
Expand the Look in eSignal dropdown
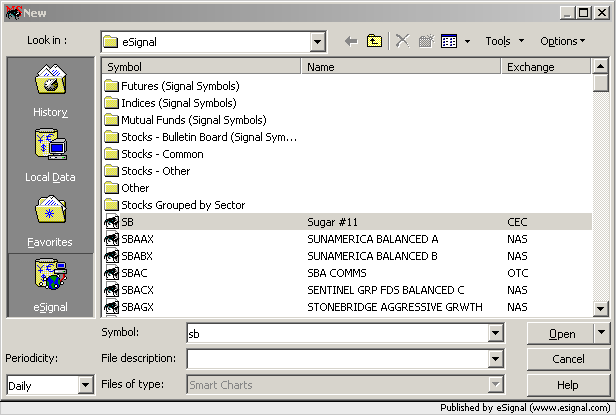[317, 41]
